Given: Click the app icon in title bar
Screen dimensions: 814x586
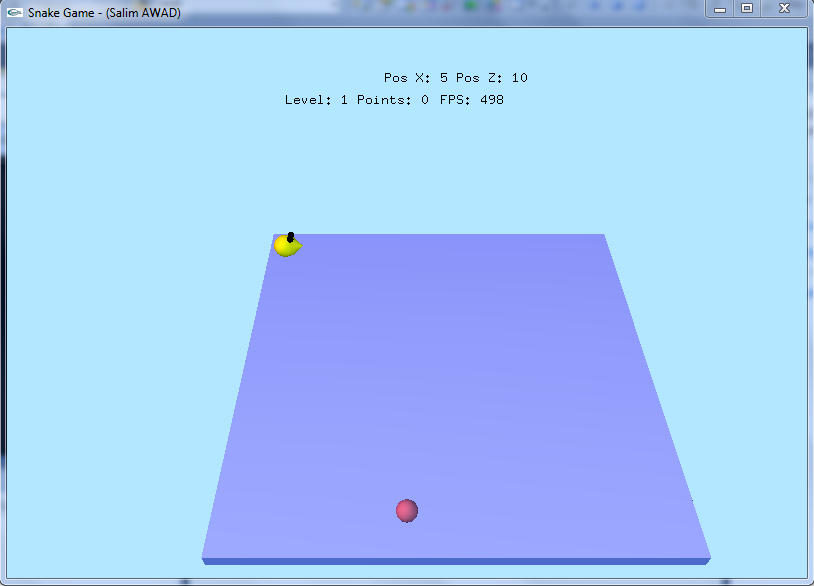Looking at the screenshot, I should pos(15,12).
